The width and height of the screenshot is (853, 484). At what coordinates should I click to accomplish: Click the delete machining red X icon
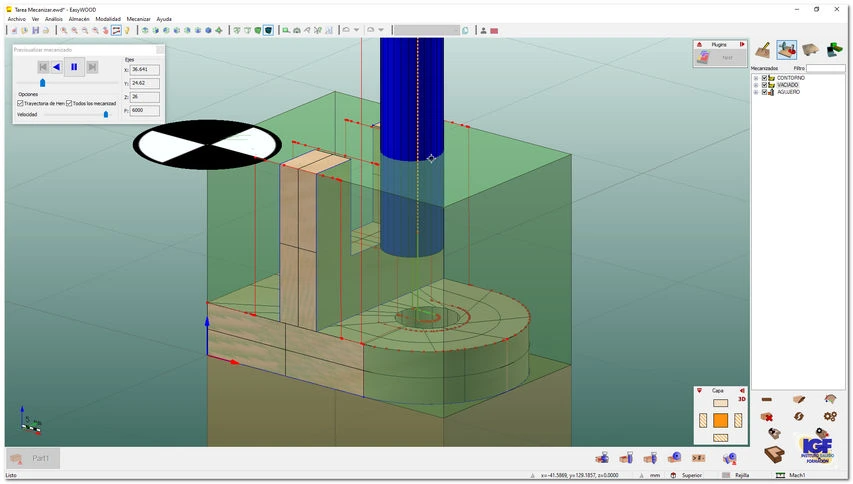click(x=767, y=417)
